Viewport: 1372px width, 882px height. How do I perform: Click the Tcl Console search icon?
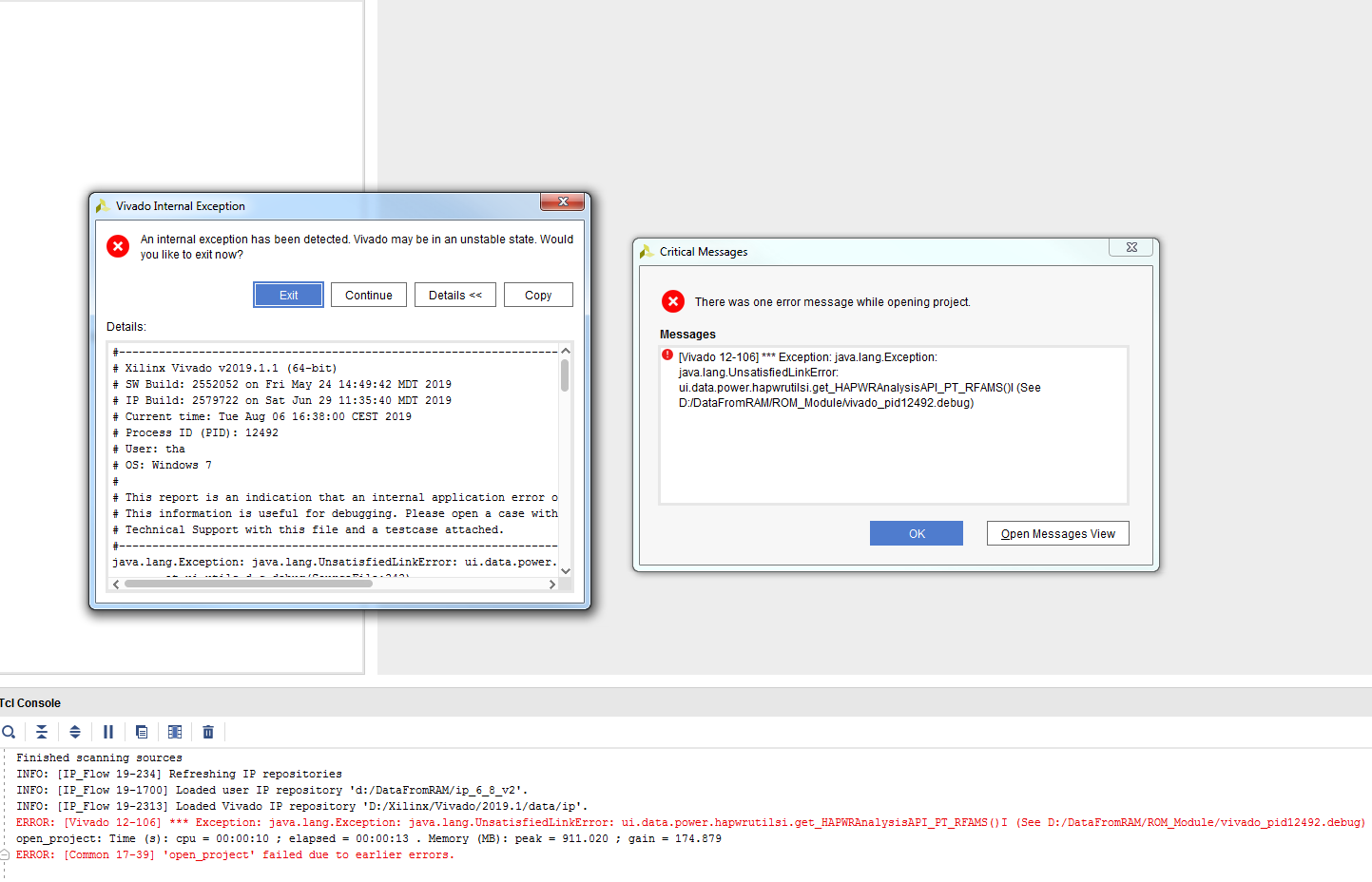[9, 732]
